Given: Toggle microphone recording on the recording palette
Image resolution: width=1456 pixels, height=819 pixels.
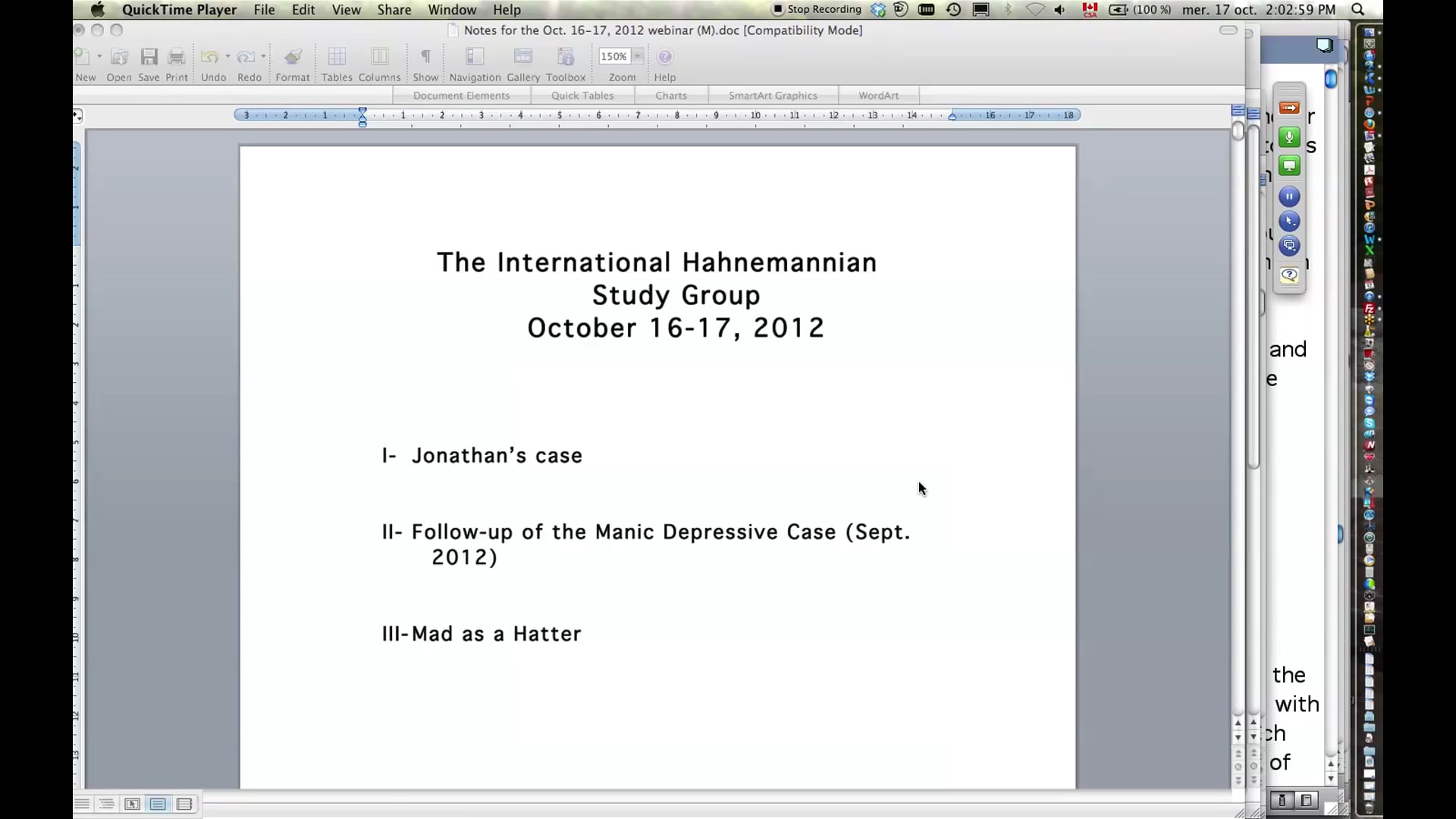Looking at the screenshot, I should click(1289, 137).
